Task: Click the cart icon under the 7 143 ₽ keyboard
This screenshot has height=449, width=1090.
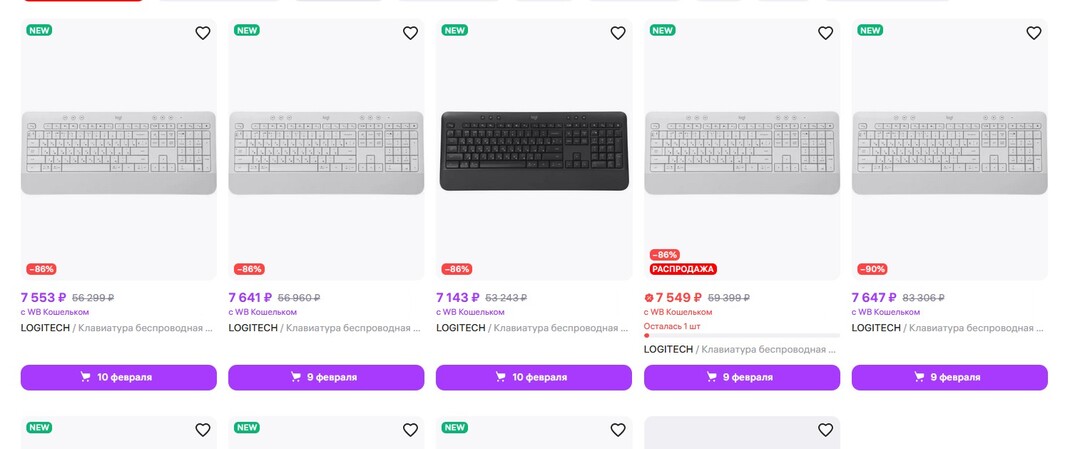Action: tap(502, 377)
